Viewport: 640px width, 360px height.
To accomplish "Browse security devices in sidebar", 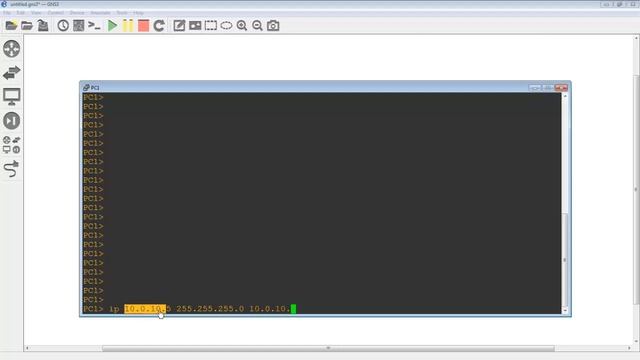I will (11, 121).
